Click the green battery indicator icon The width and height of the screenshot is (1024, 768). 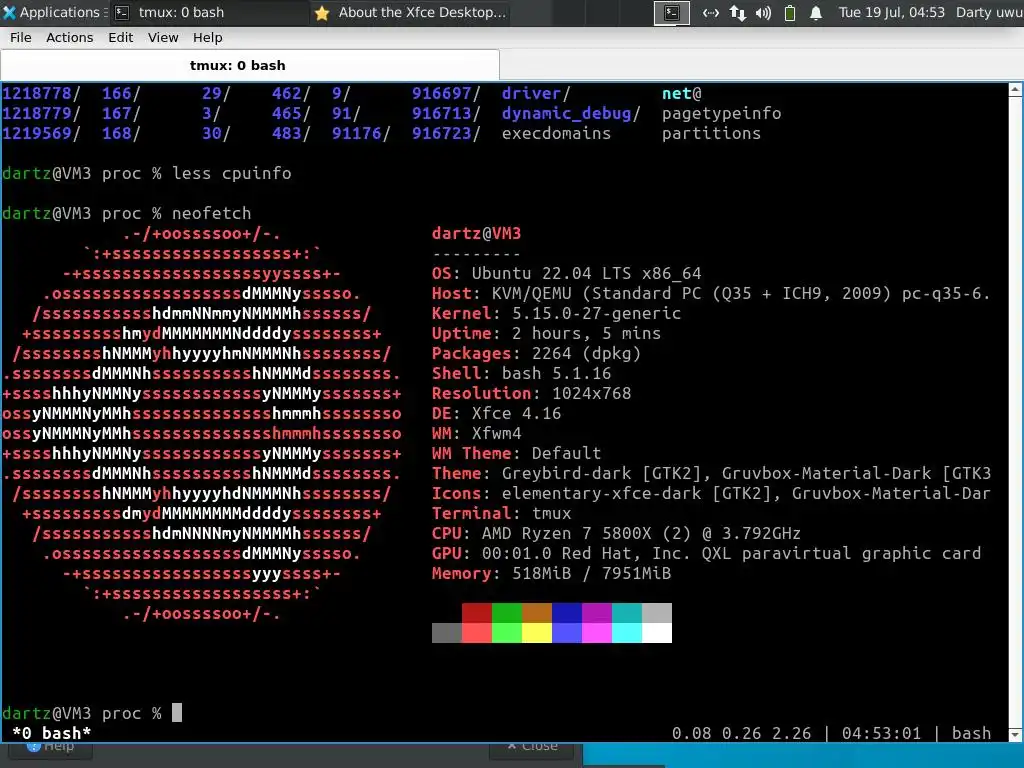coord(790,12)
